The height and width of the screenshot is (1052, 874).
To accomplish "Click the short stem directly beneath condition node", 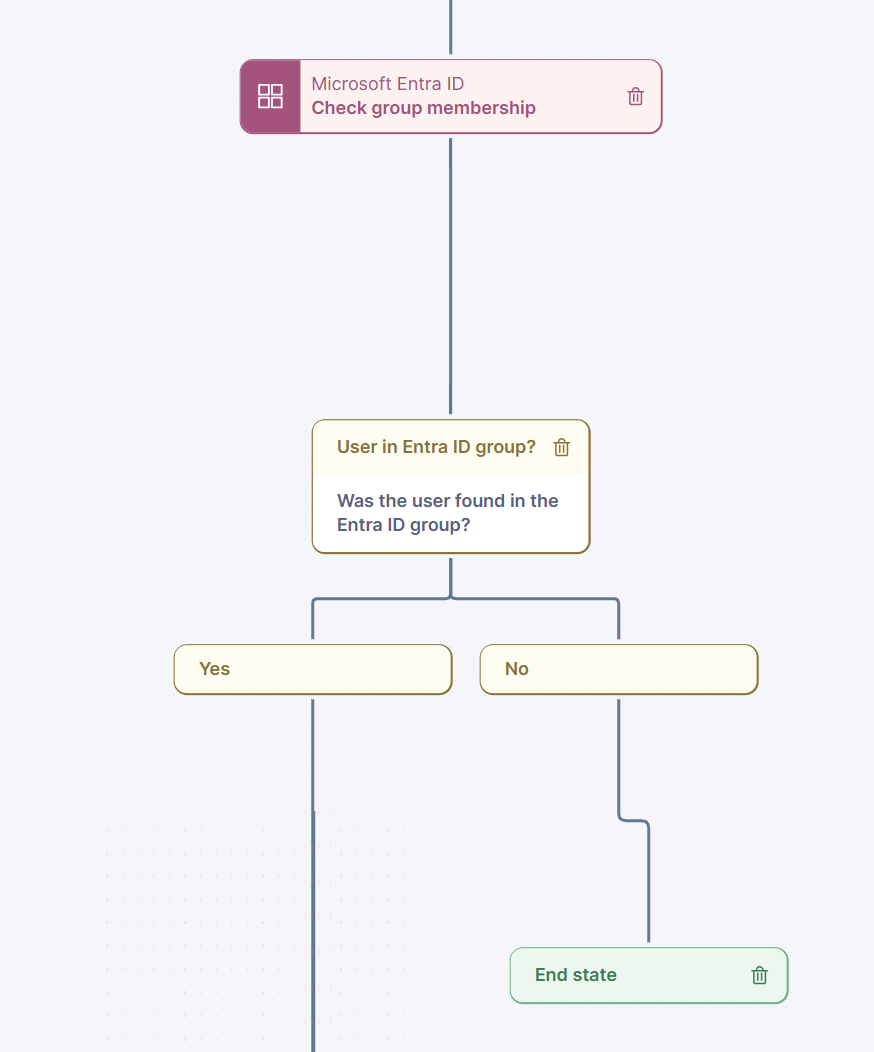I will click(x=450, y=575).
